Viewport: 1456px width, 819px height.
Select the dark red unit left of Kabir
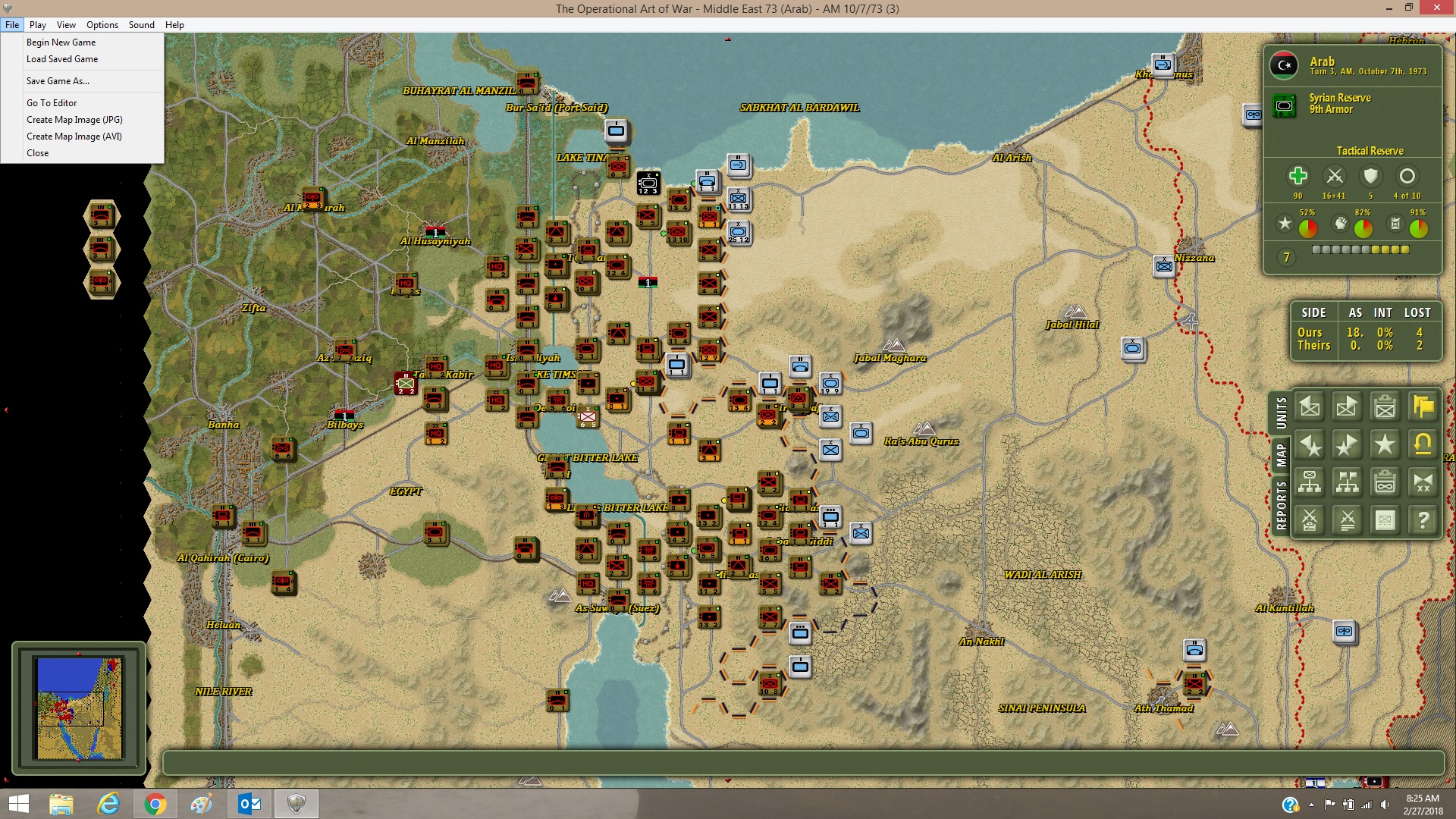tap(406, 383)
